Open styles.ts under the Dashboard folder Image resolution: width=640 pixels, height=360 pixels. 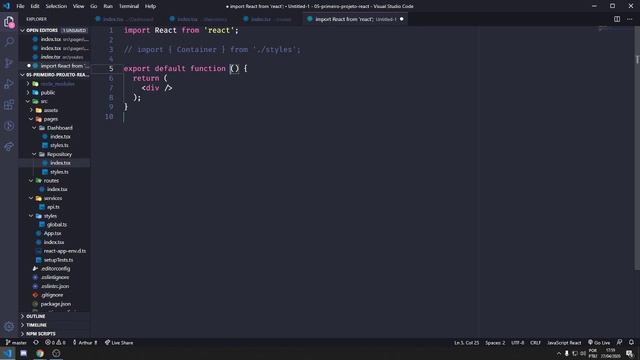coord(59,145)
